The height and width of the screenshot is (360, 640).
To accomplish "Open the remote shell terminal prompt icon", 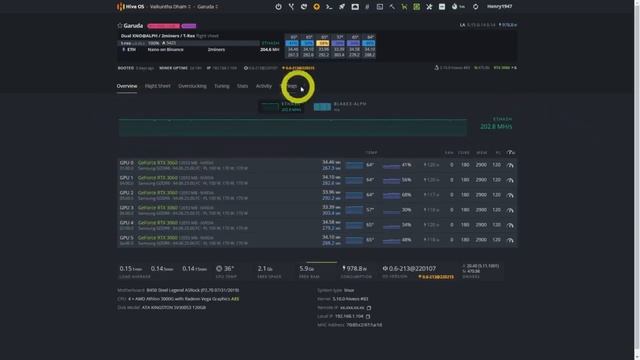I will click(329, 7).
